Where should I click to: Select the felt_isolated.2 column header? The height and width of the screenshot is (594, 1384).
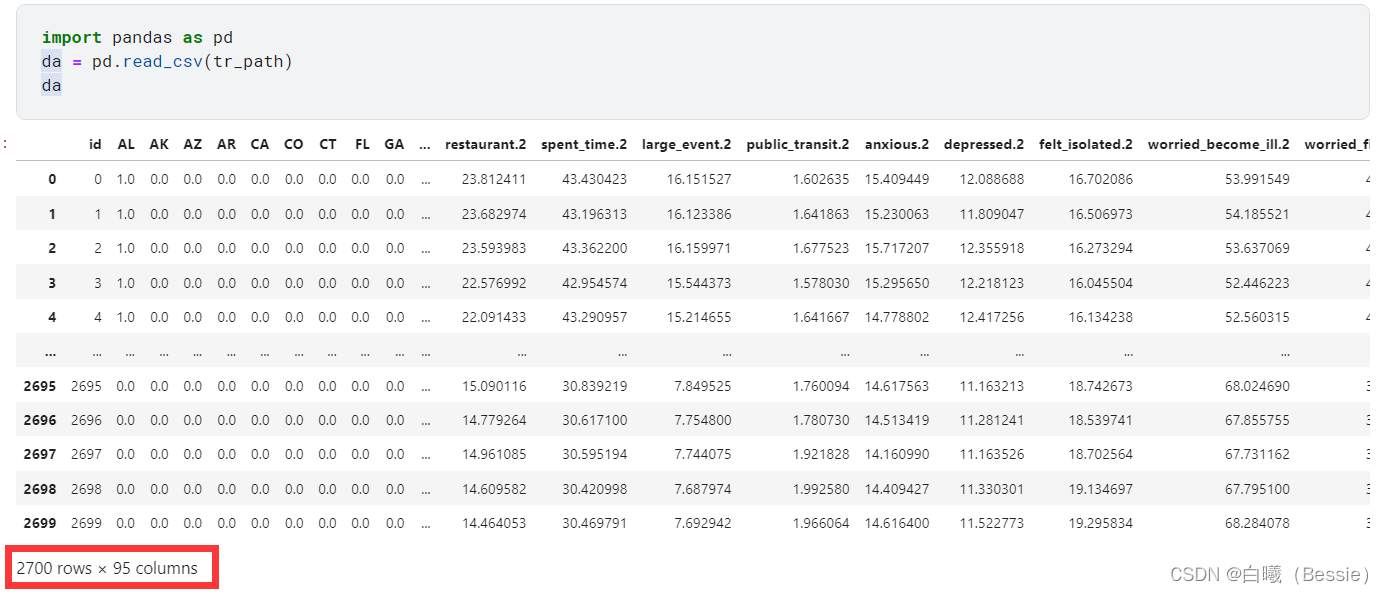tap(1086, 144)
